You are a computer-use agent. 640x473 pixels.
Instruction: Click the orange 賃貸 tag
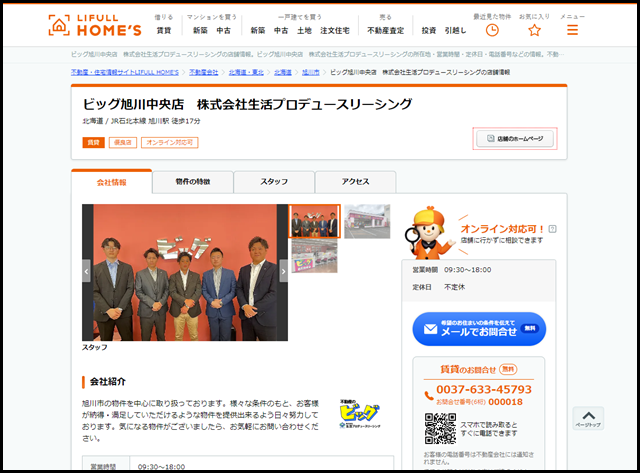93,142
